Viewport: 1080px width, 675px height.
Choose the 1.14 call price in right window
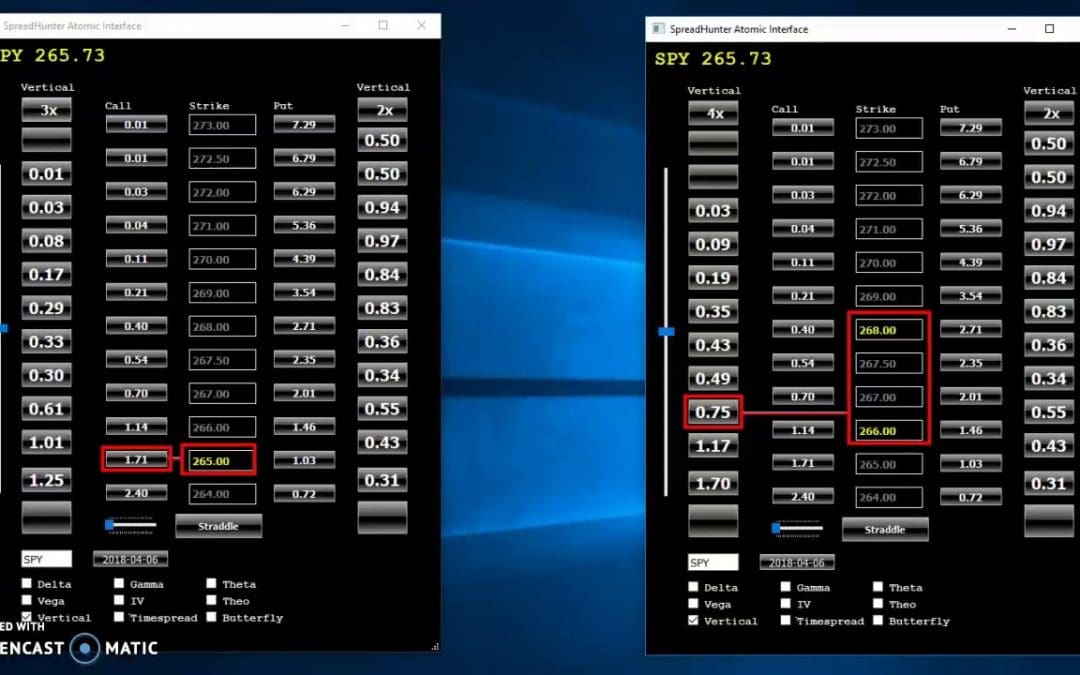(x=803, y=430)
